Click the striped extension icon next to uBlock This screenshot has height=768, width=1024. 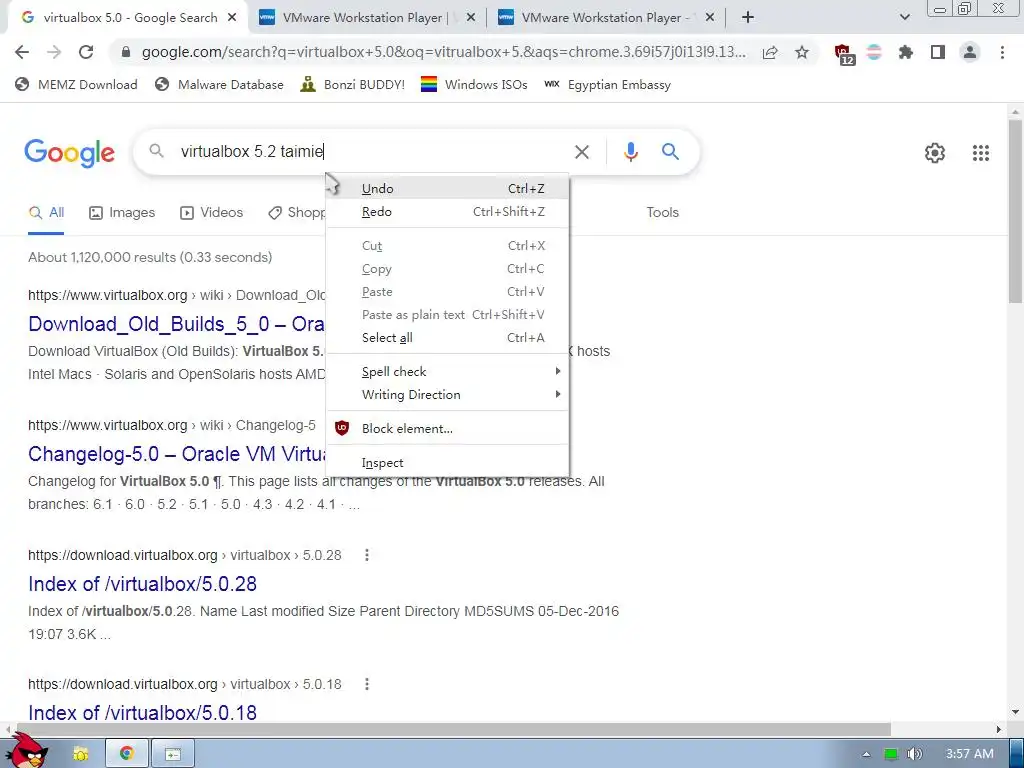point(874,52)
